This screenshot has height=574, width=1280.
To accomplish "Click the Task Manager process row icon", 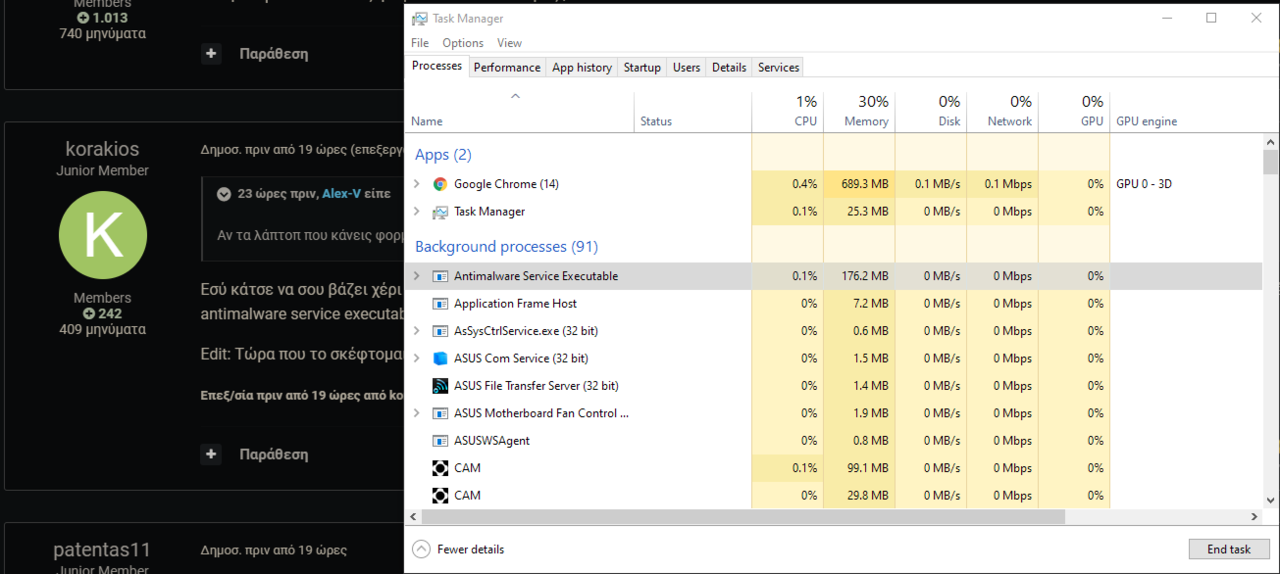I will 440,212.
